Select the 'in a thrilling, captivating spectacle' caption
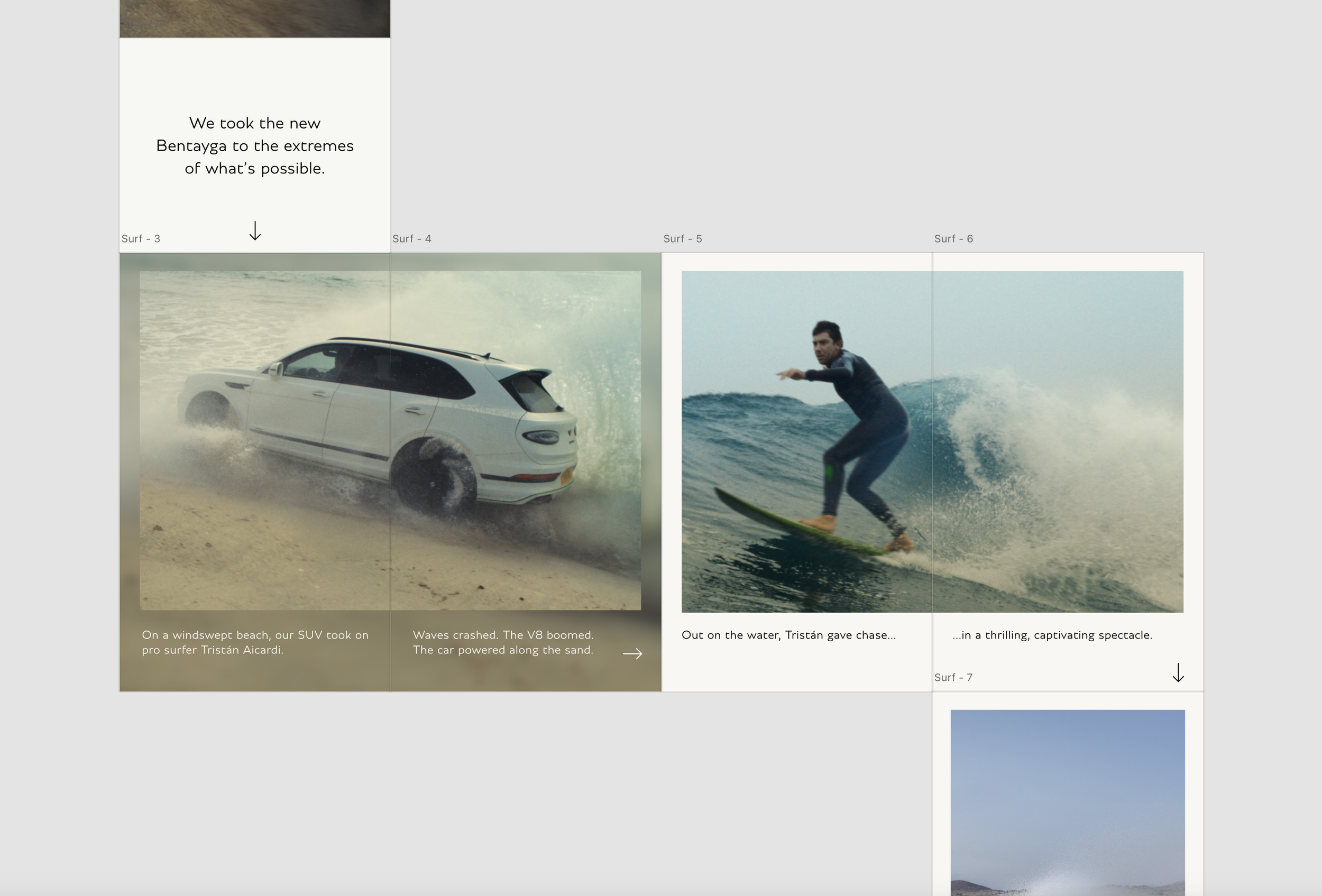The width and height of the screenshot is (1322, 896). [x=1052, y=635]
